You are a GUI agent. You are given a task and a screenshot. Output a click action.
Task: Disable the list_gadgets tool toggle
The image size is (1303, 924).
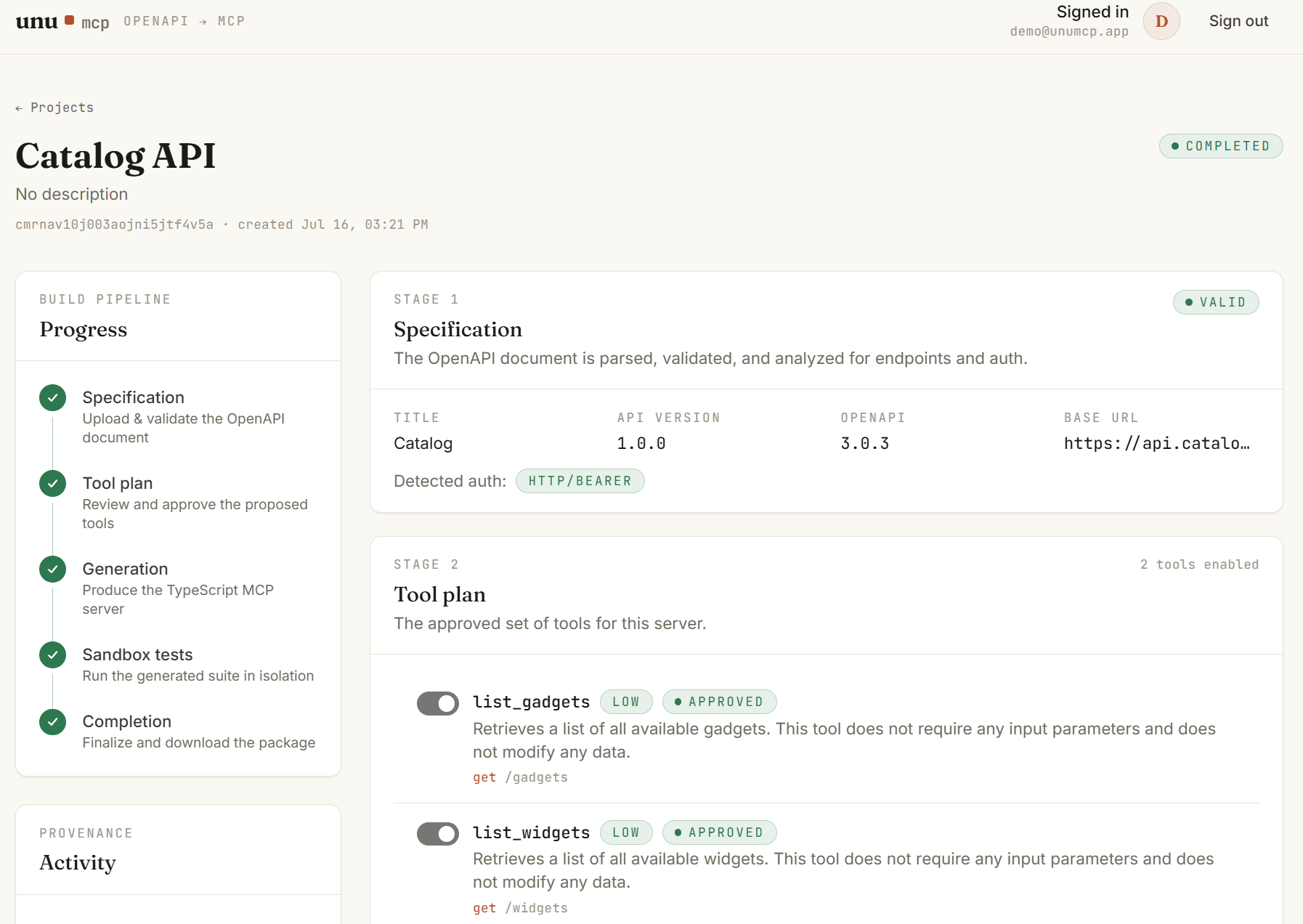[438, 703]
